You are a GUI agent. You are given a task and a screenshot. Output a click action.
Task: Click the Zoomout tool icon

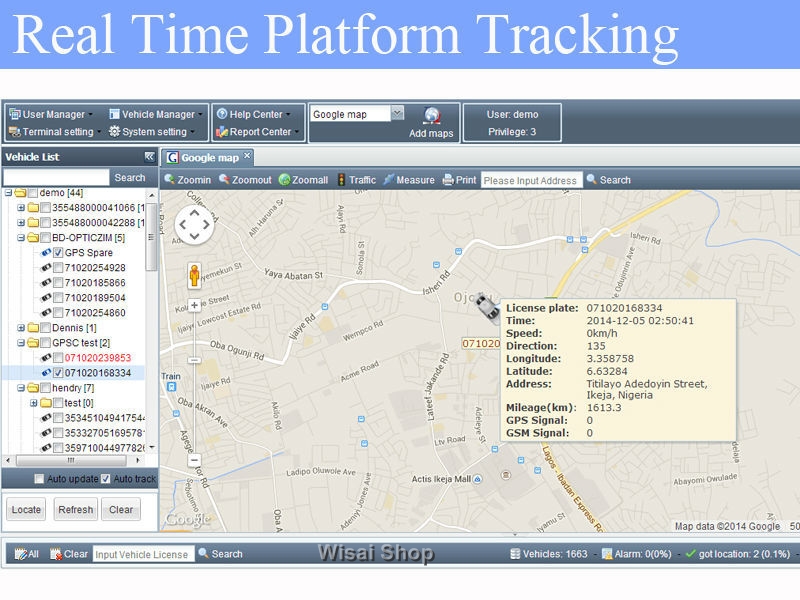[223, 180]
